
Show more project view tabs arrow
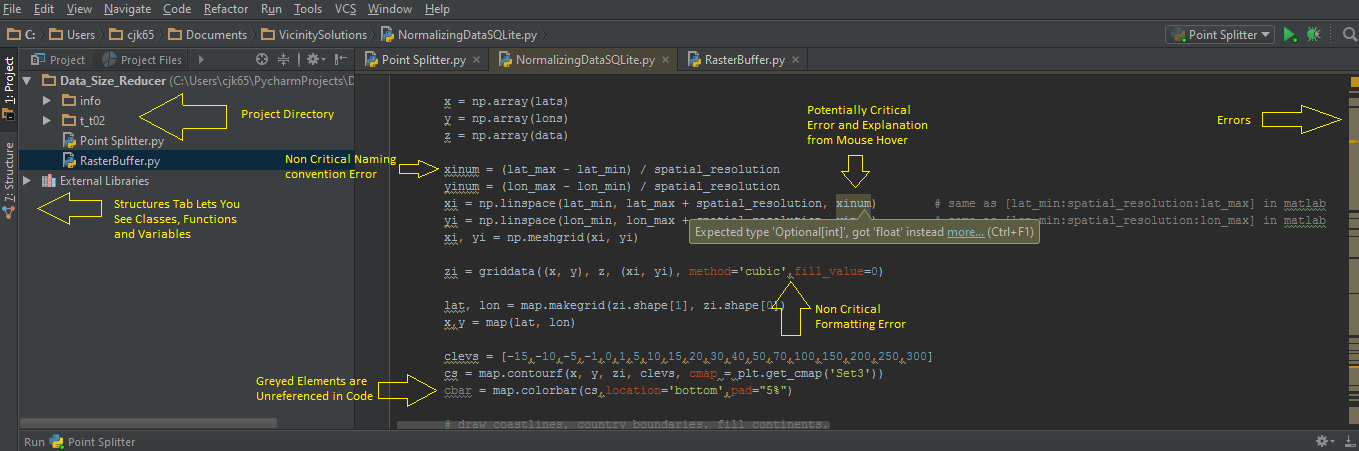[x=201, y=59]
